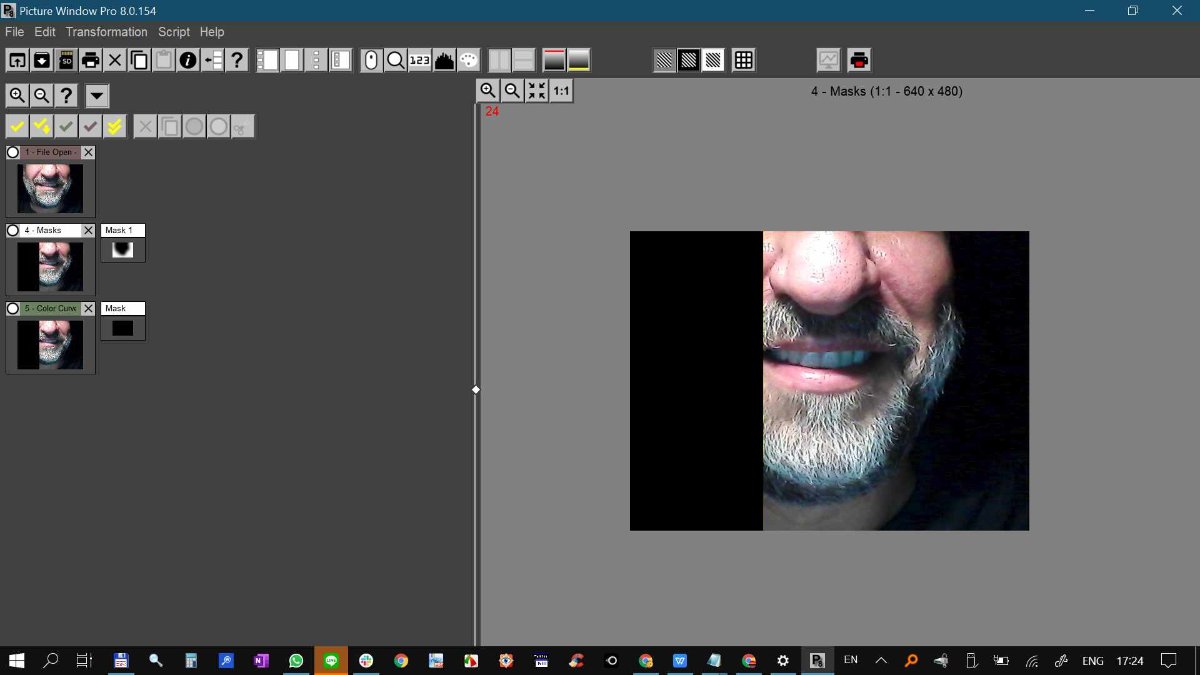The height and width of the screenshot is (675, 1200).
Task: Click the panel splitter diamond handle
Action: point(476,389)
